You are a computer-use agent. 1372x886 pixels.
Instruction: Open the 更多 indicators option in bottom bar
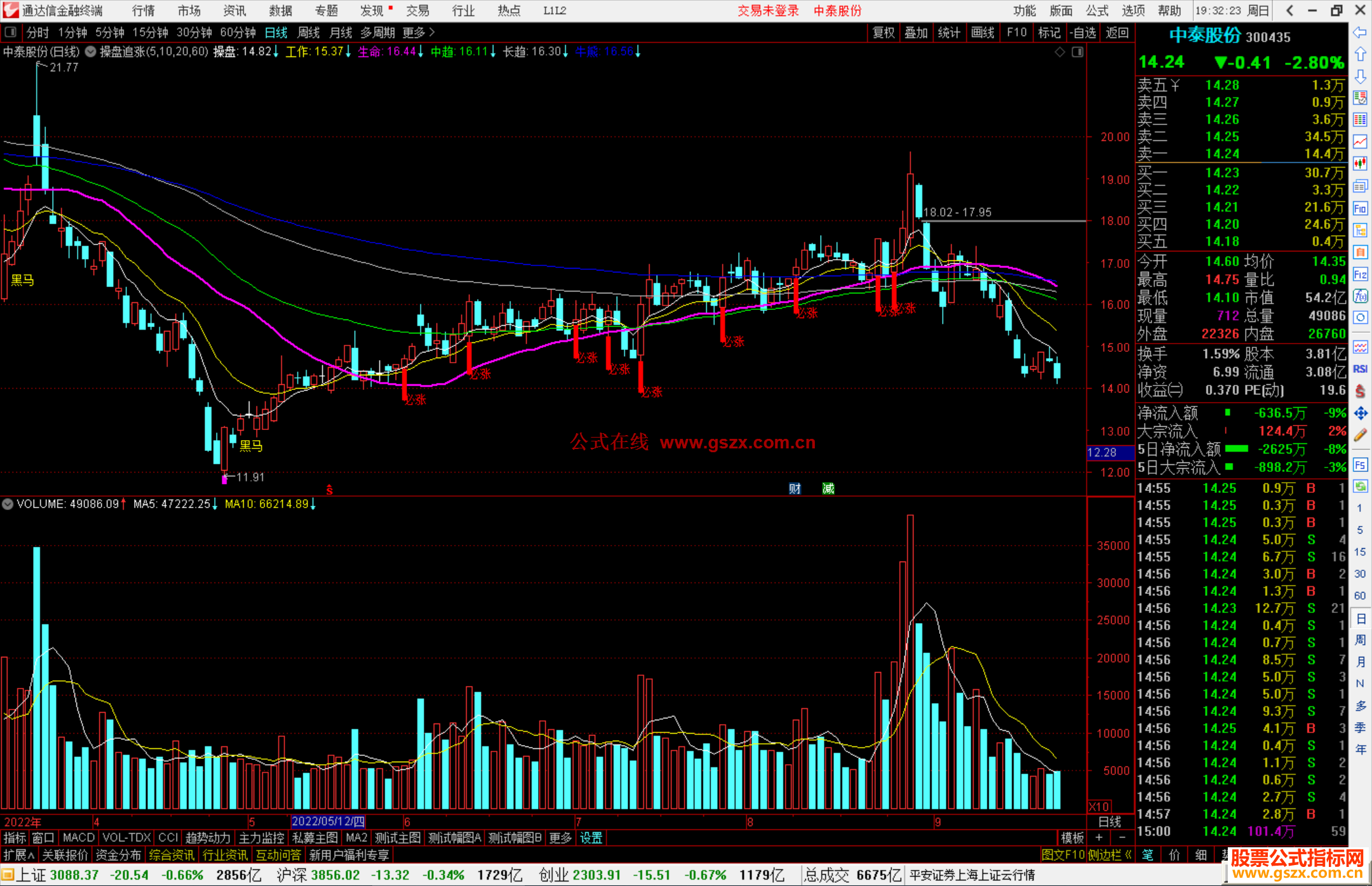click(560, 838)
